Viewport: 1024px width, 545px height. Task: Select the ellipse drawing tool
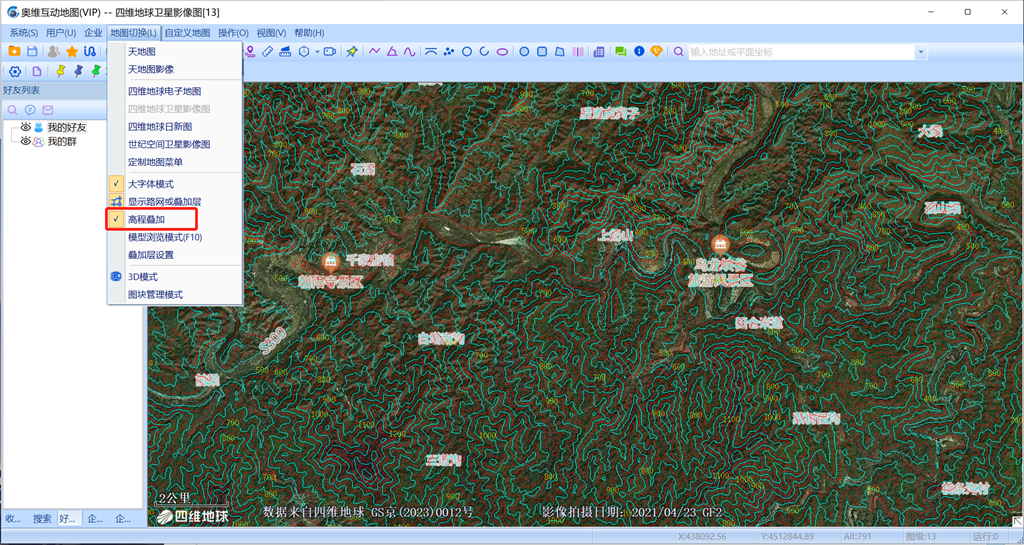[502, 52]
